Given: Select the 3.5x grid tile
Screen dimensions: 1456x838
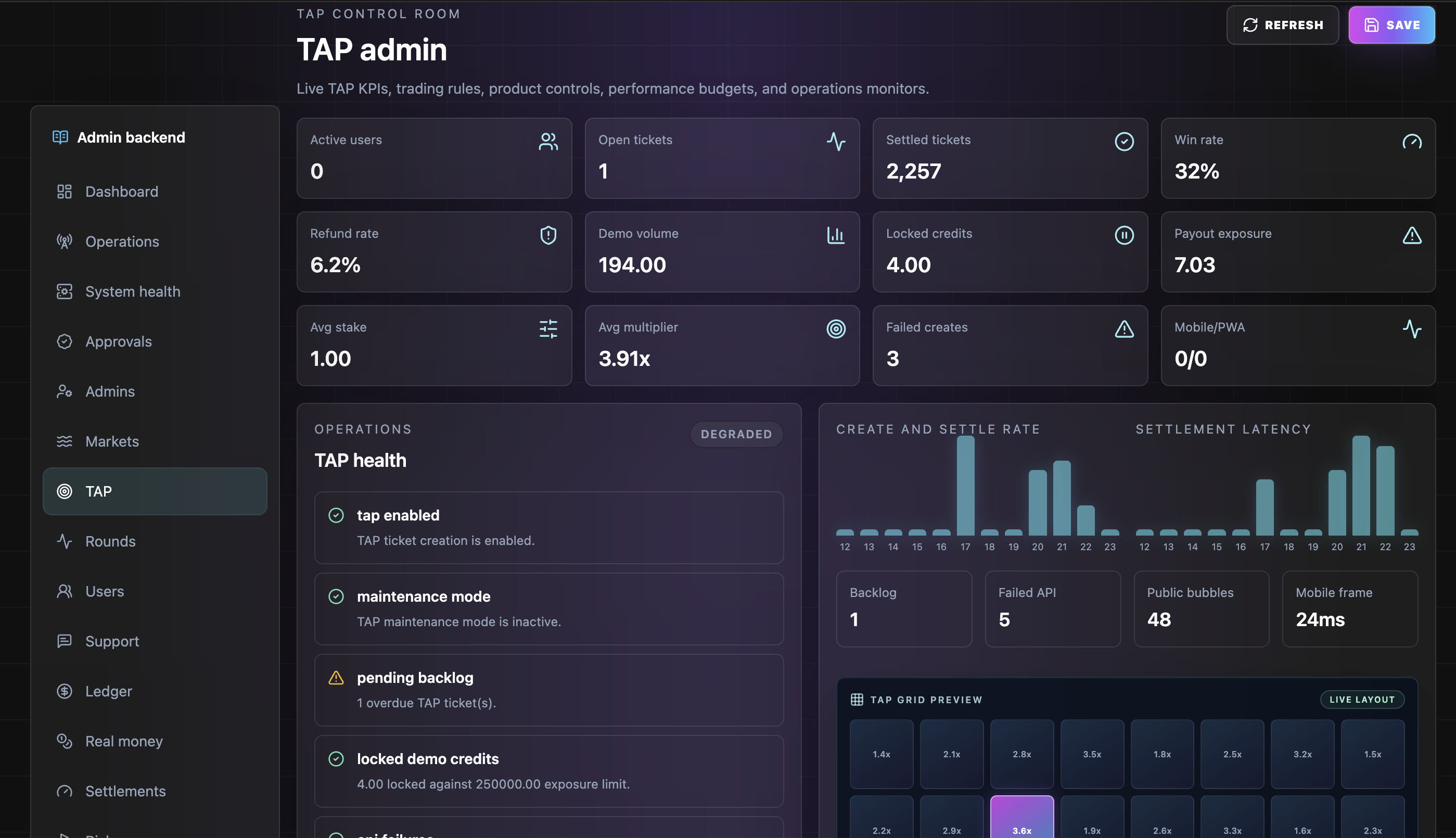Looking at the screenshot, I should tap(1092, 754).
